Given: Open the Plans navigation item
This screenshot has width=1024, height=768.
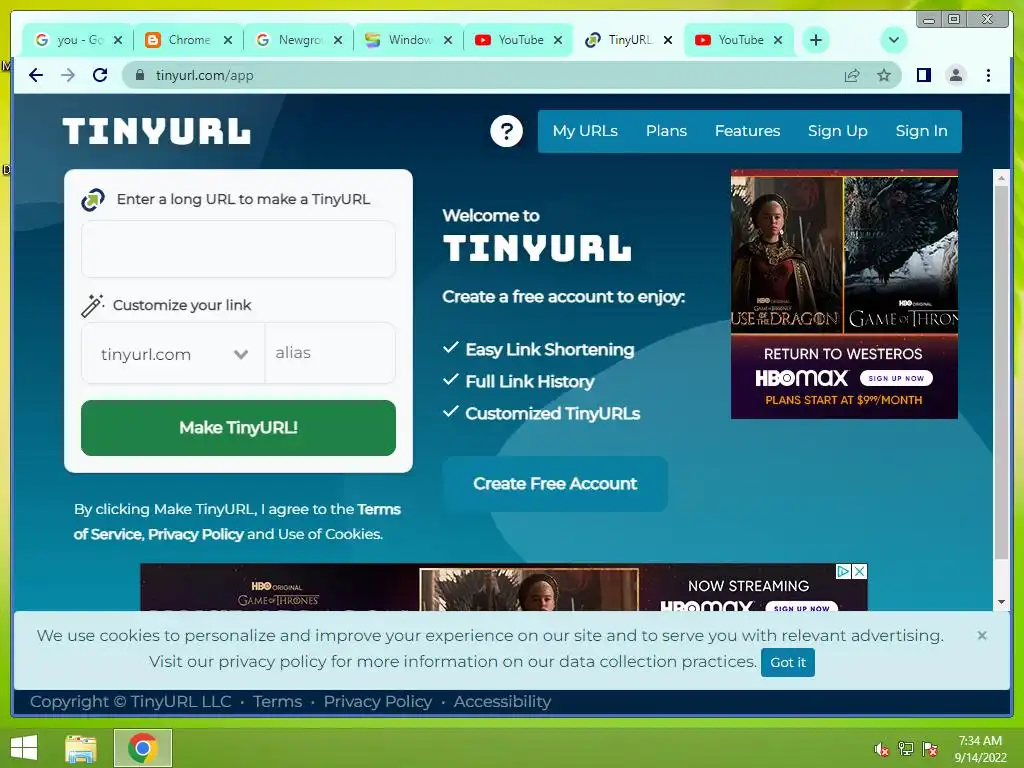Looking at the screenshot, I should tap(666, 131).
